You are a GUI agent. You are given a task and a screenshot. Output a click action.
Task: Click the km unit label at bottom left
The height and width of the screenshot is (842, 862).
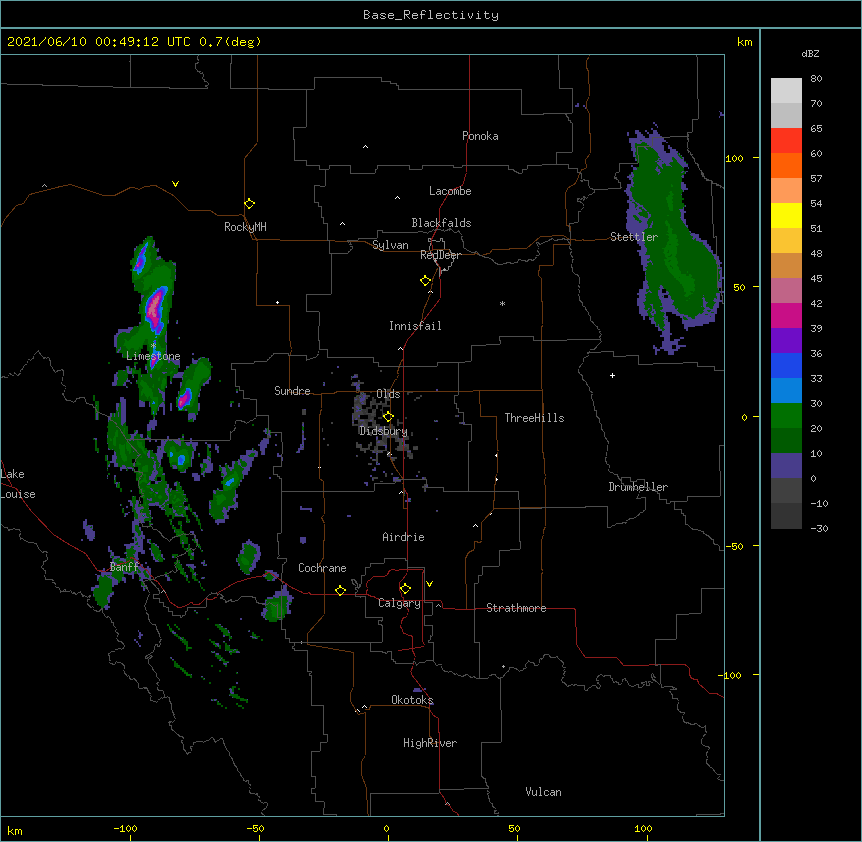pyautogui.click(x=15, y=831)
